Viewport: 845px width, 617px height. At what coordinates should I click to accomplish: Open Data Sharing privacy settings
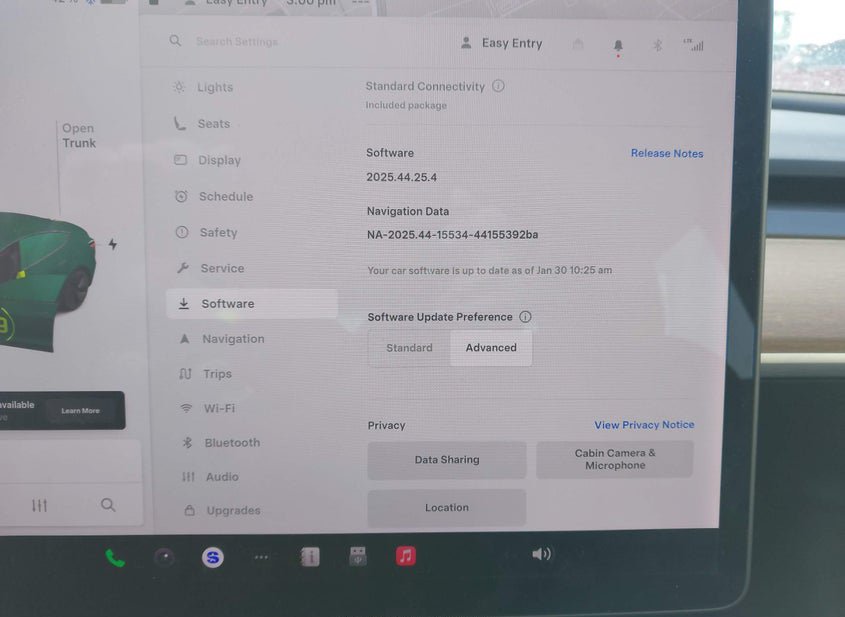coord(447,460)
